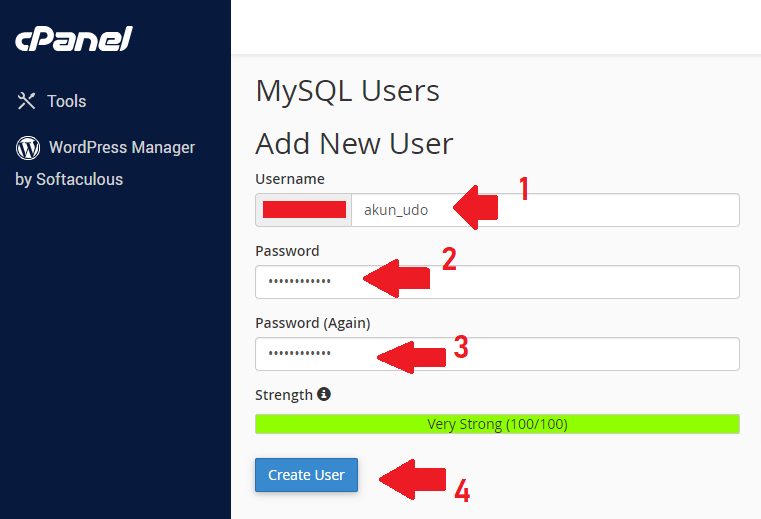Screen dimensions: 761x519
Task: Open the Tools wrench icon
Action: 26,101
